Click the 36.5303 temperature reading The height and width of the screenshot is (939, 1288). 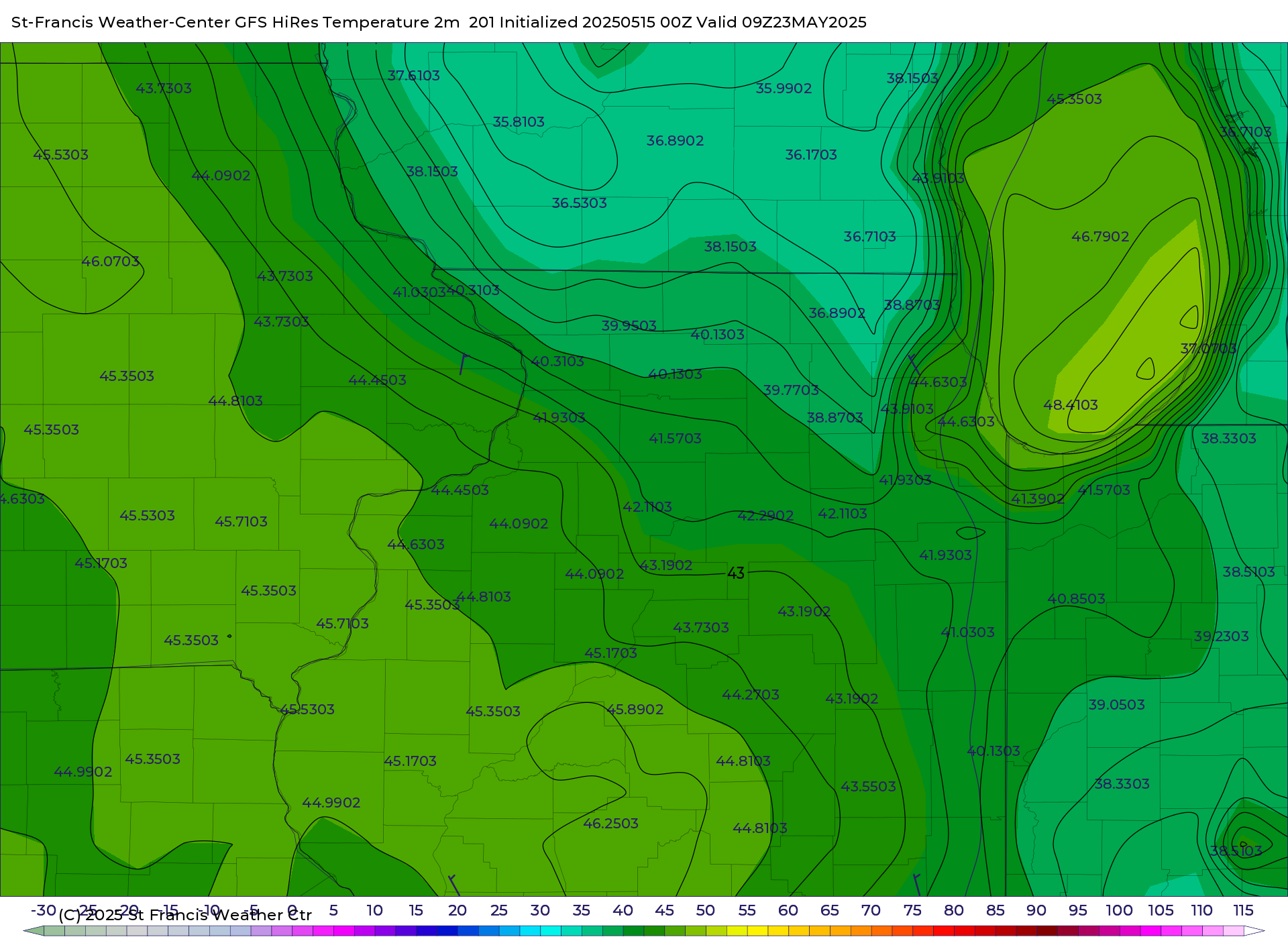579,203
